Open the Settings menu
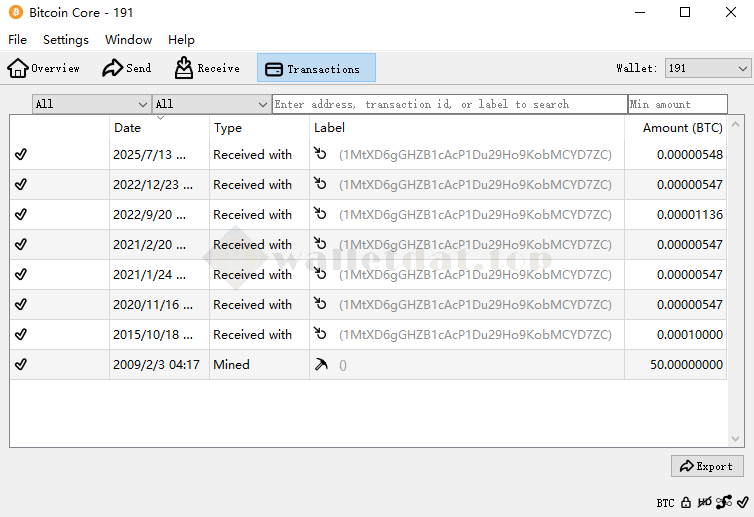This screenshot has height=517, width=754. [66, 40]
